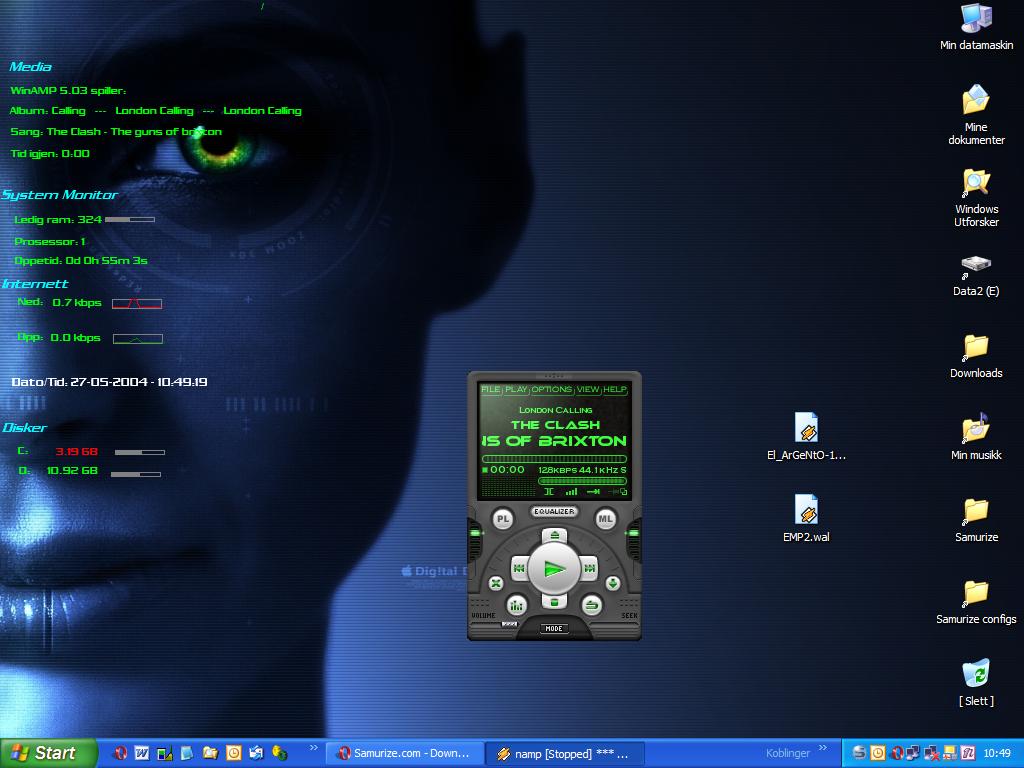Image resolution: width=1024 pixels, height=768 pixels.
Task: Click the 3.19 GB value for drive C
Action: coord(76,451)
